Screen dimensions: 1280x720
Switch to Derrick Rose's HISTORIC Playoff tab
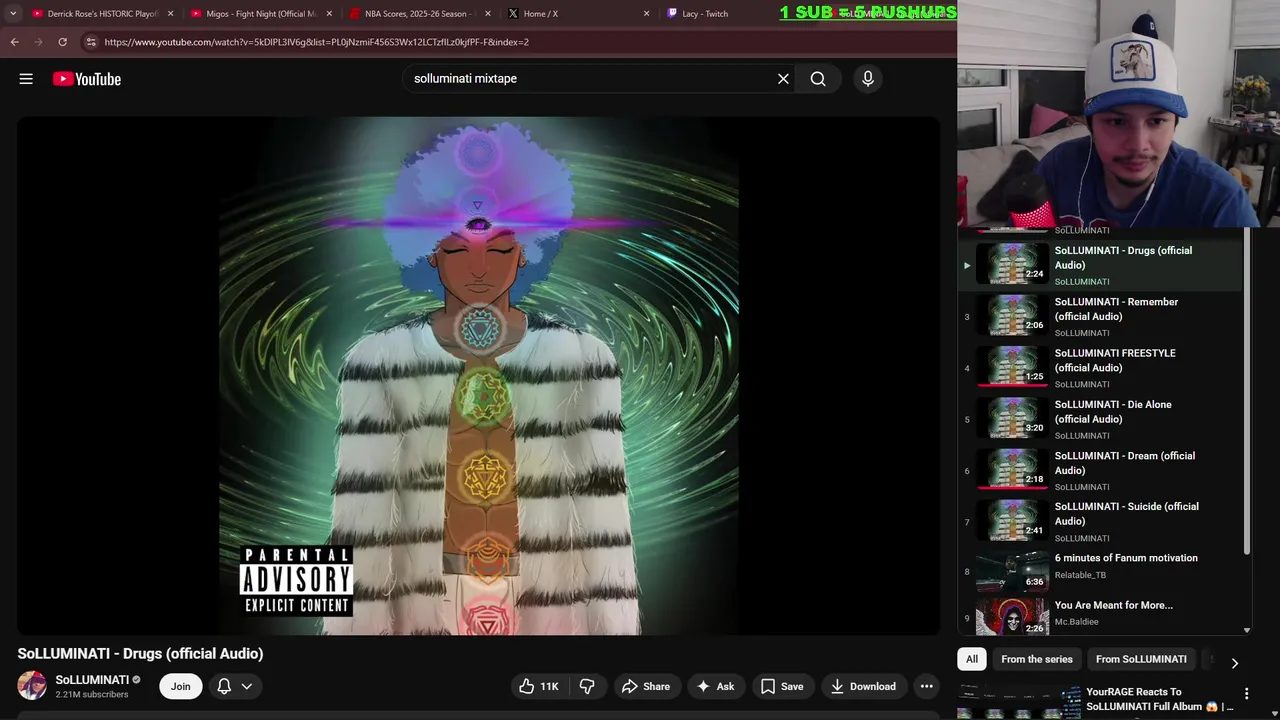point(102,14)
